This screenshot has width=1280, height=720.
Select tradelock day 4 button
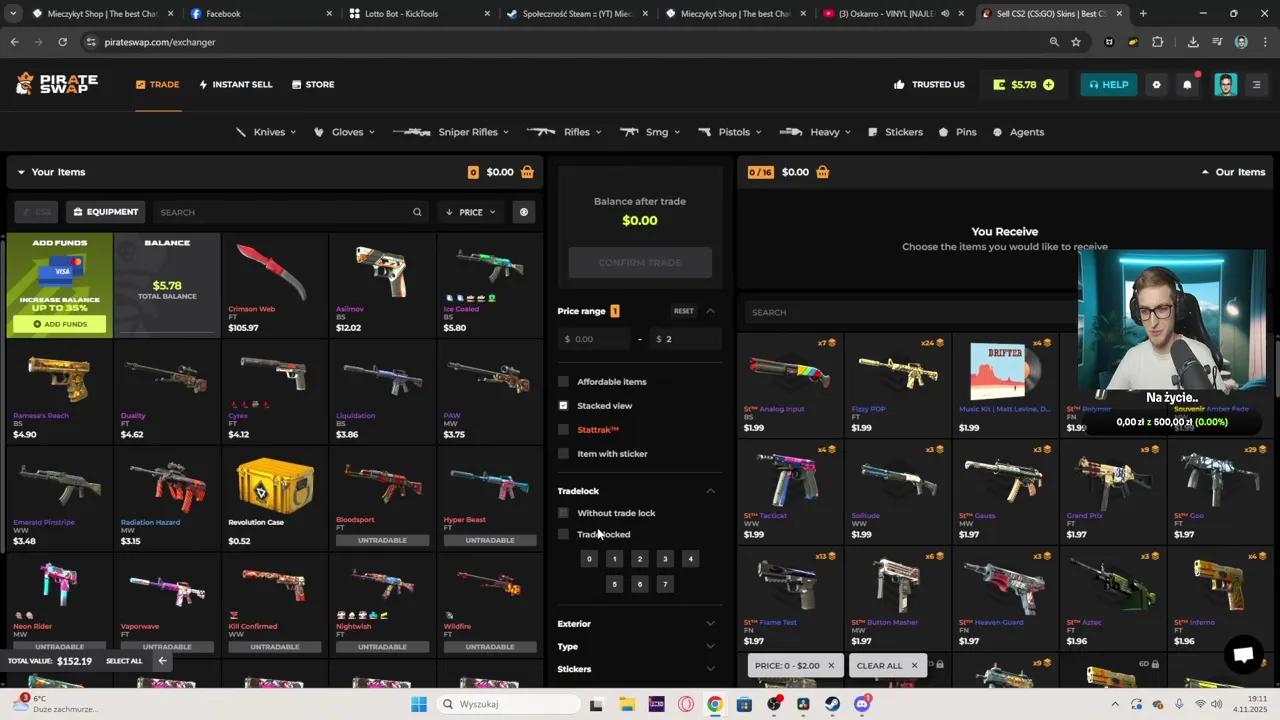point(690,559)
